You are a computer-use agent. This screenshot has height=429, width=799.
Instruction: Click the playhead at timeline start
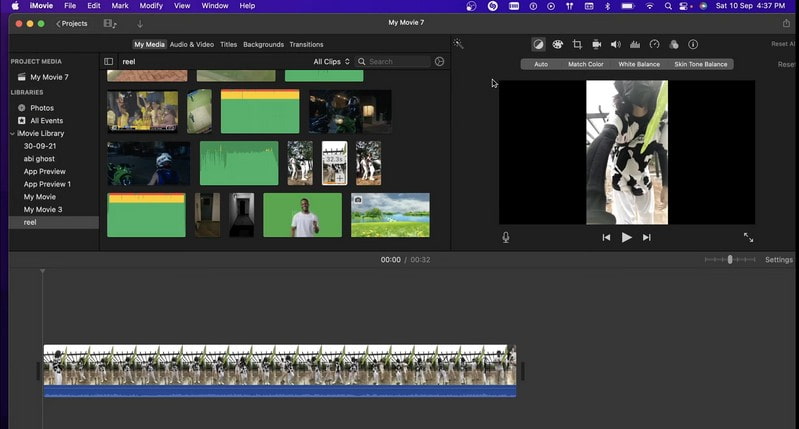42,272
